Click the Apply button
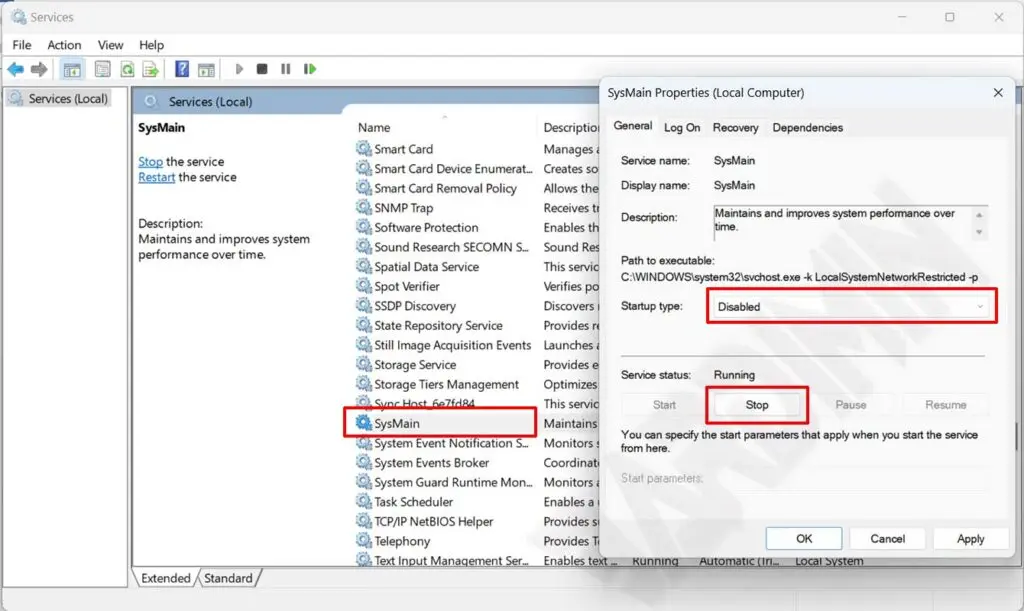The width and height of the screenshot is (1024, 611). pyautogui.click(x=970, y=539)
